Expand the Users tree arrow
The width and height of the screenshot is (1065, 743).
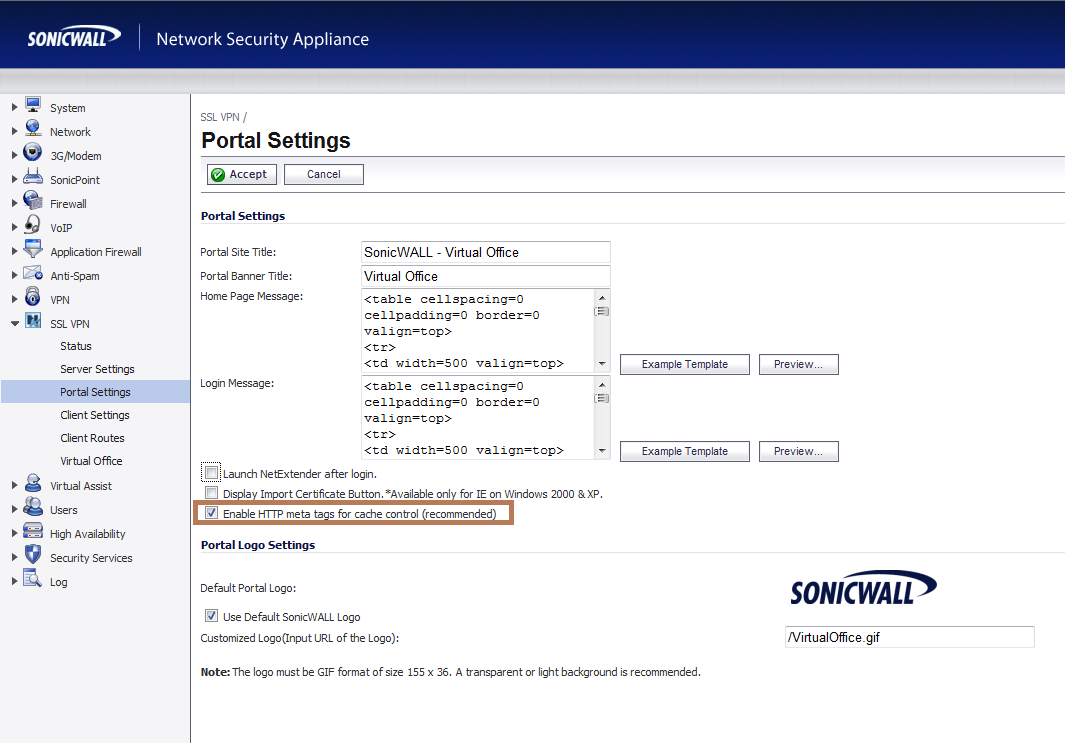click(x=14, y=509)
